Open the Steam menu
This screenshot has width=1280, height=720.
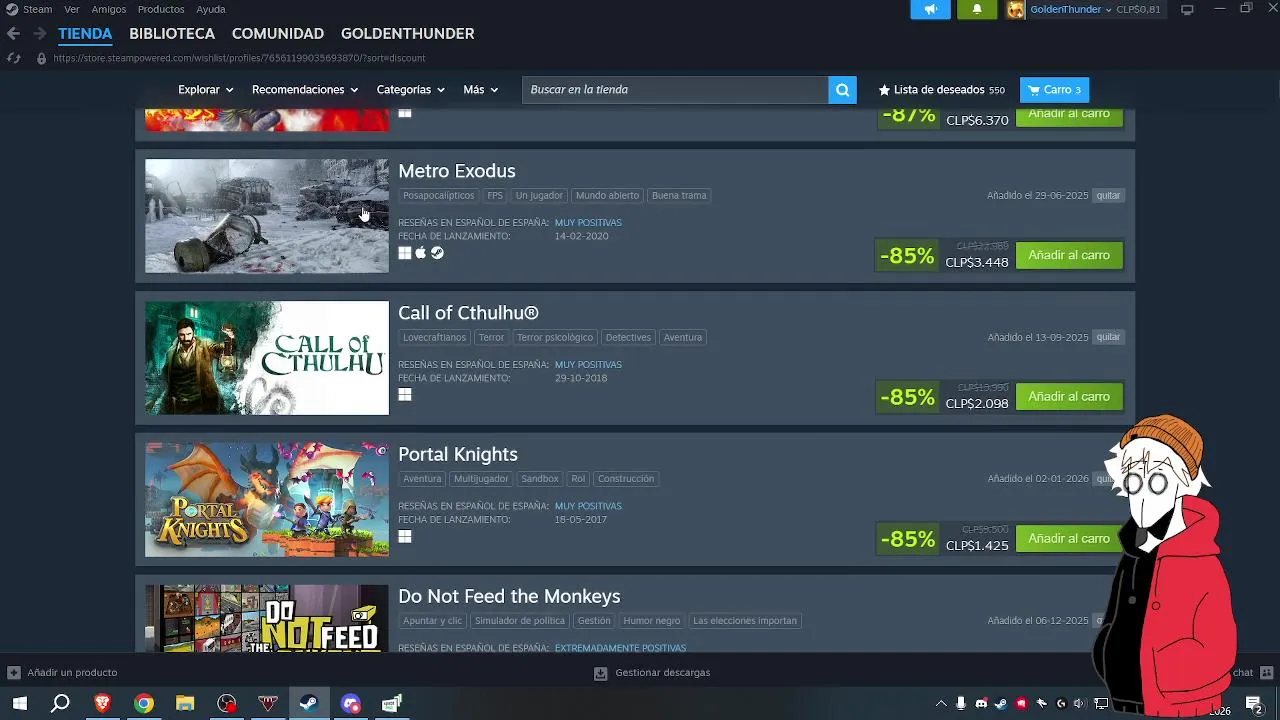(x=37, y=9)
